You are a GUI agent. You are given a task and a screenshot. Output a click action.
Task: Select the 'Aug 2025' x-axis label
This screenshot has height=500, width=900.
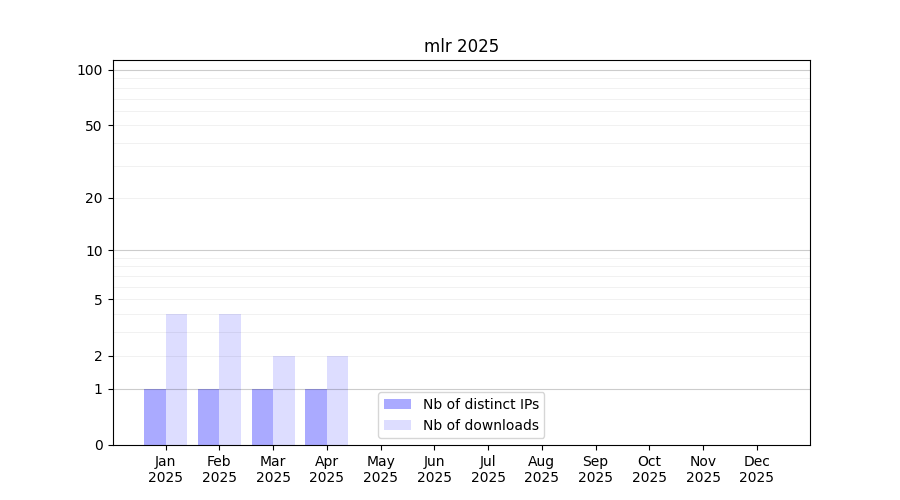tap(541, 469)
